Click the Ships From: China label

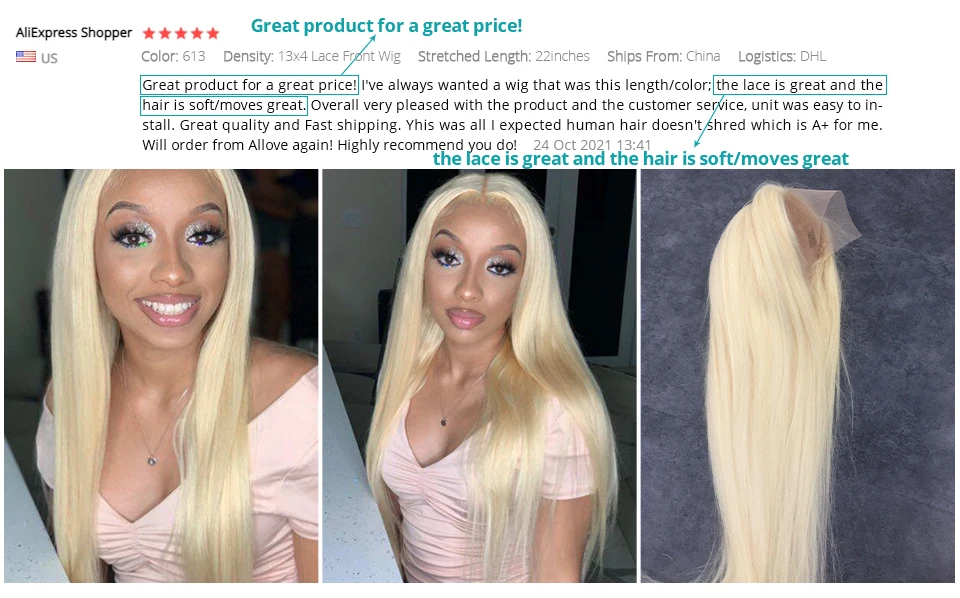point(663,56)
